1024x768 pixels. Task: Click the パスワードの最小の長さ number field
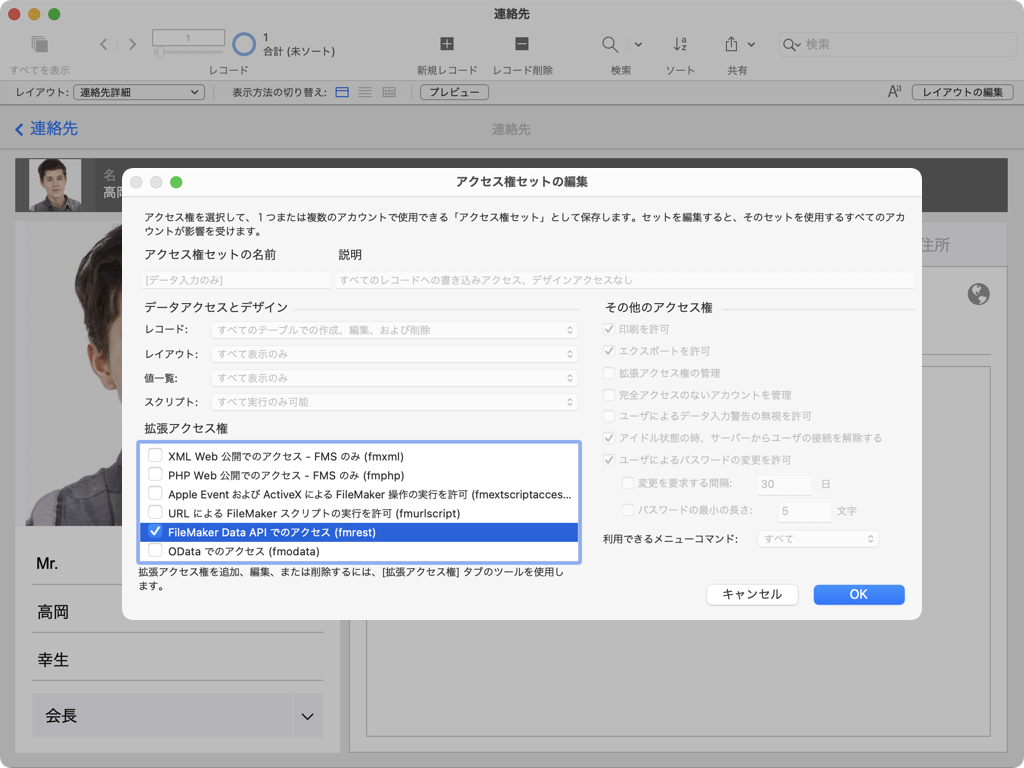(x=805, y=511)
